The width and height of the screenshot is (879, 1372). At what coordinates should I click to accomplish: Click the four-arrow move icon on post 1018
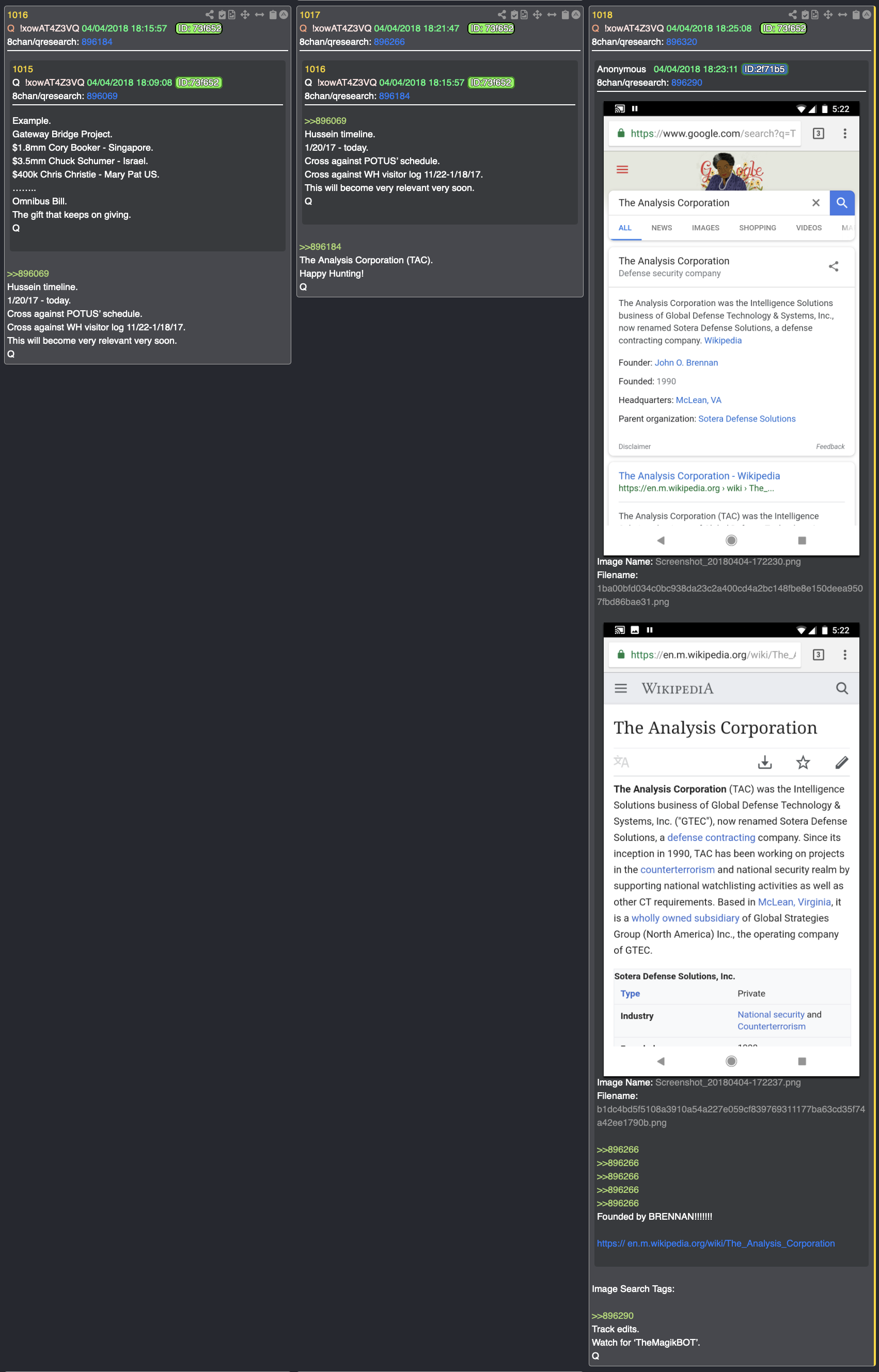828,15
